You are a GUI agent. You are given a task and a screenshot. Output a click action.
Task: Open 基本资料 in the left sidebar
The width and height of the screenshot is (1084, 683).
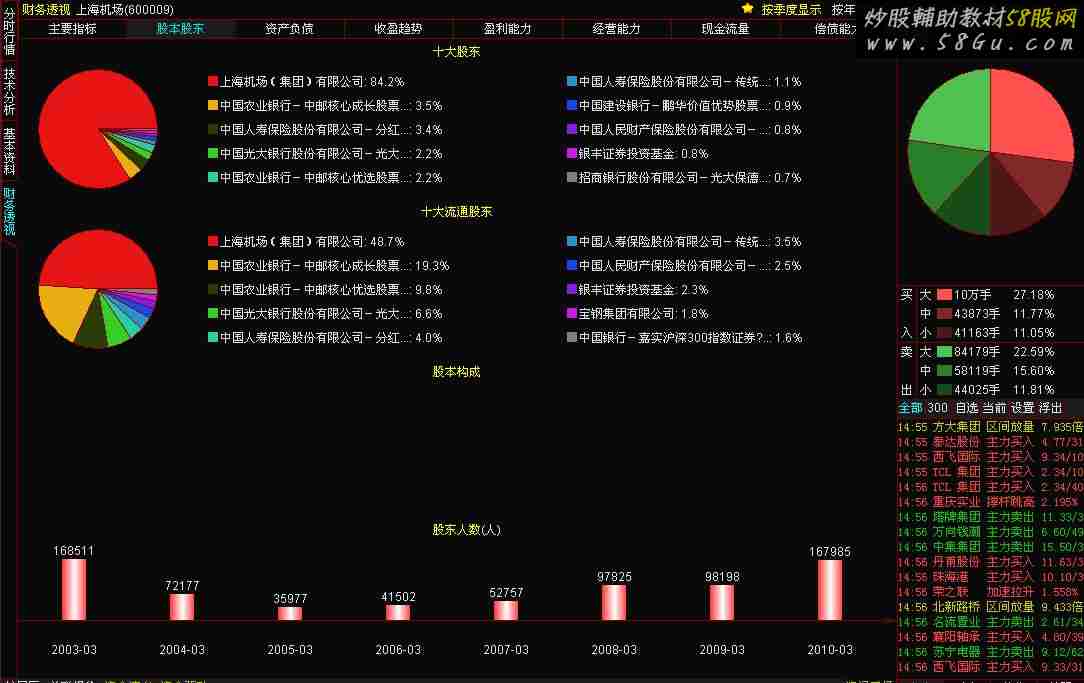pyautogui.click(x=9, y=151)
